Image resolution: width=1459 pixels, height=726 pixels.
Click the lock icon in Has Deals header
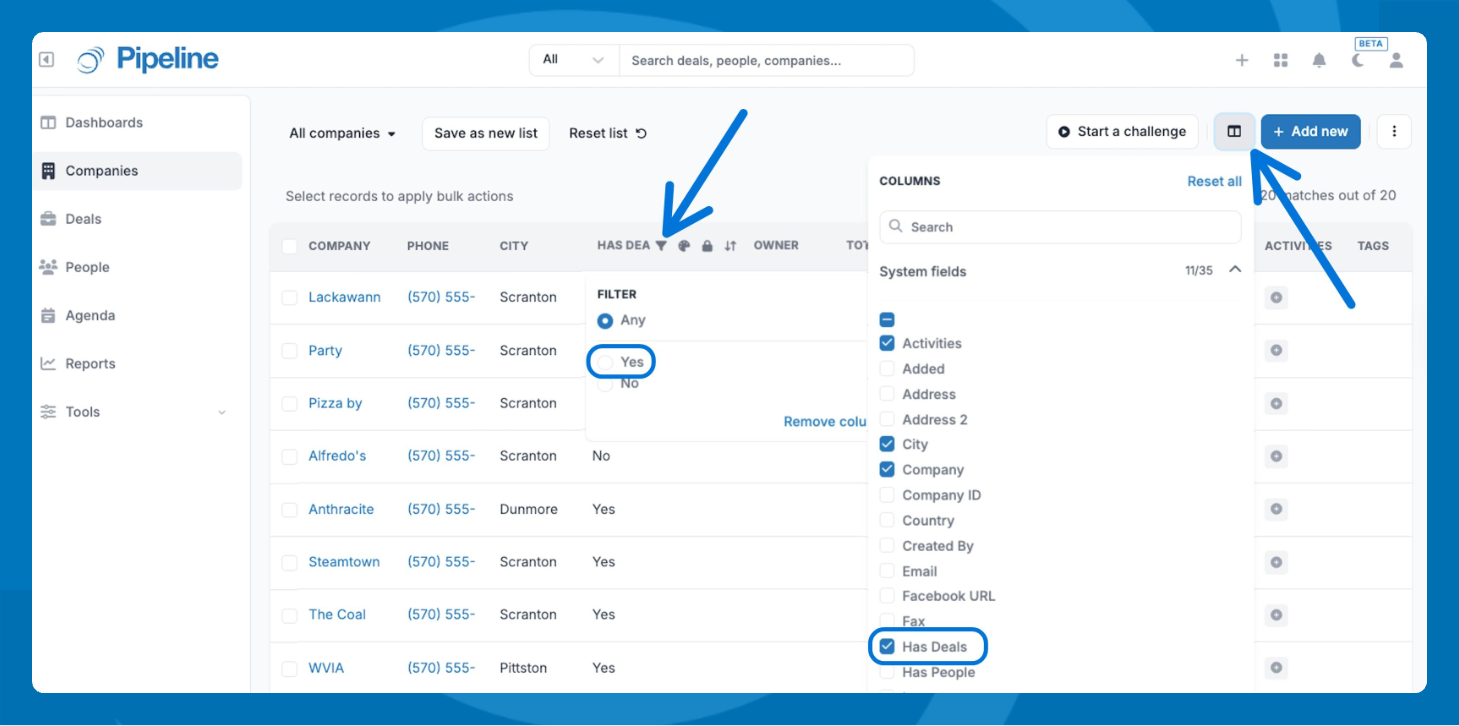707,246
